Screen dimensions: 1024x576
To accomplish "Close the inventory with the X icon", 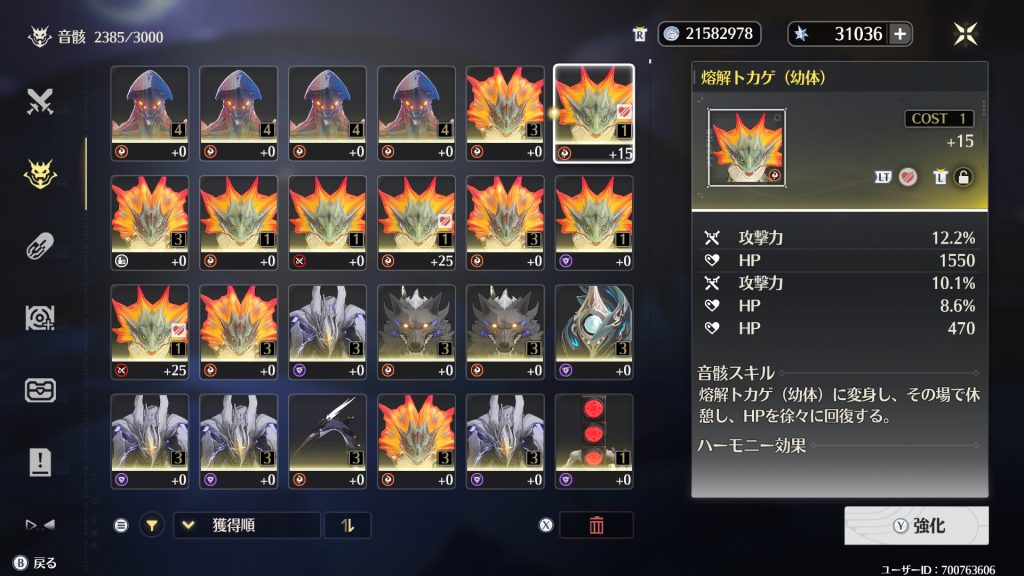I will (x=965, y=34).
